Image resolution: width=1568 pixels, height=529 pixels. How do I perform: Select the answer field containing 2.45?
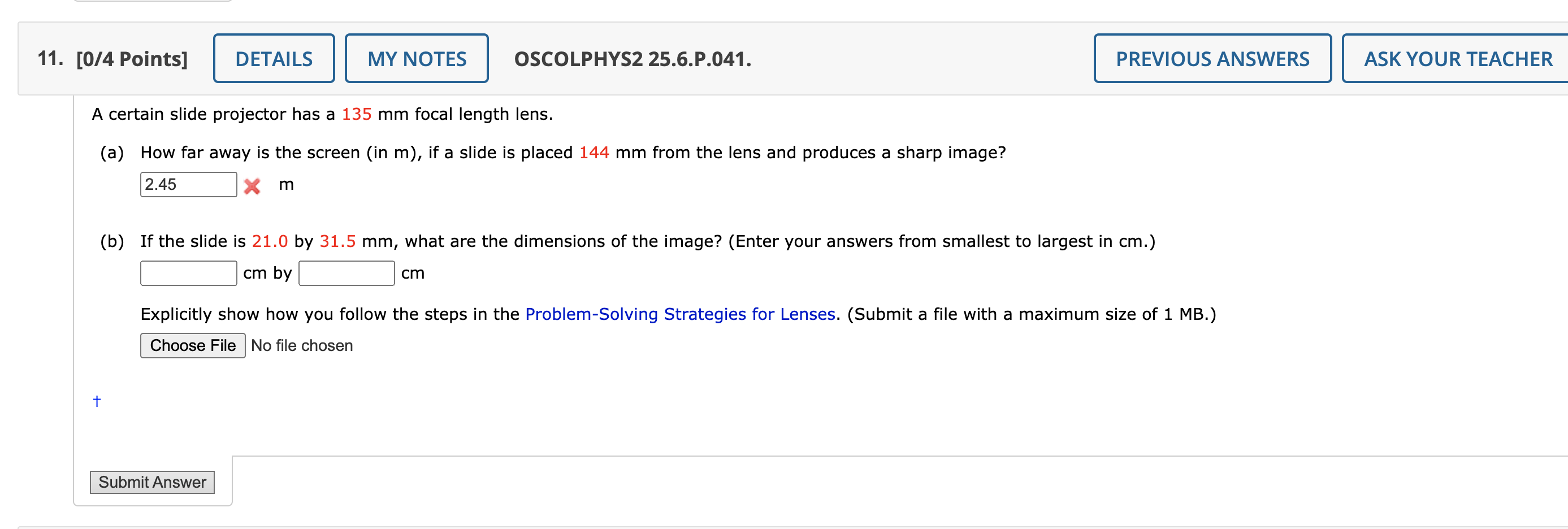188,184
